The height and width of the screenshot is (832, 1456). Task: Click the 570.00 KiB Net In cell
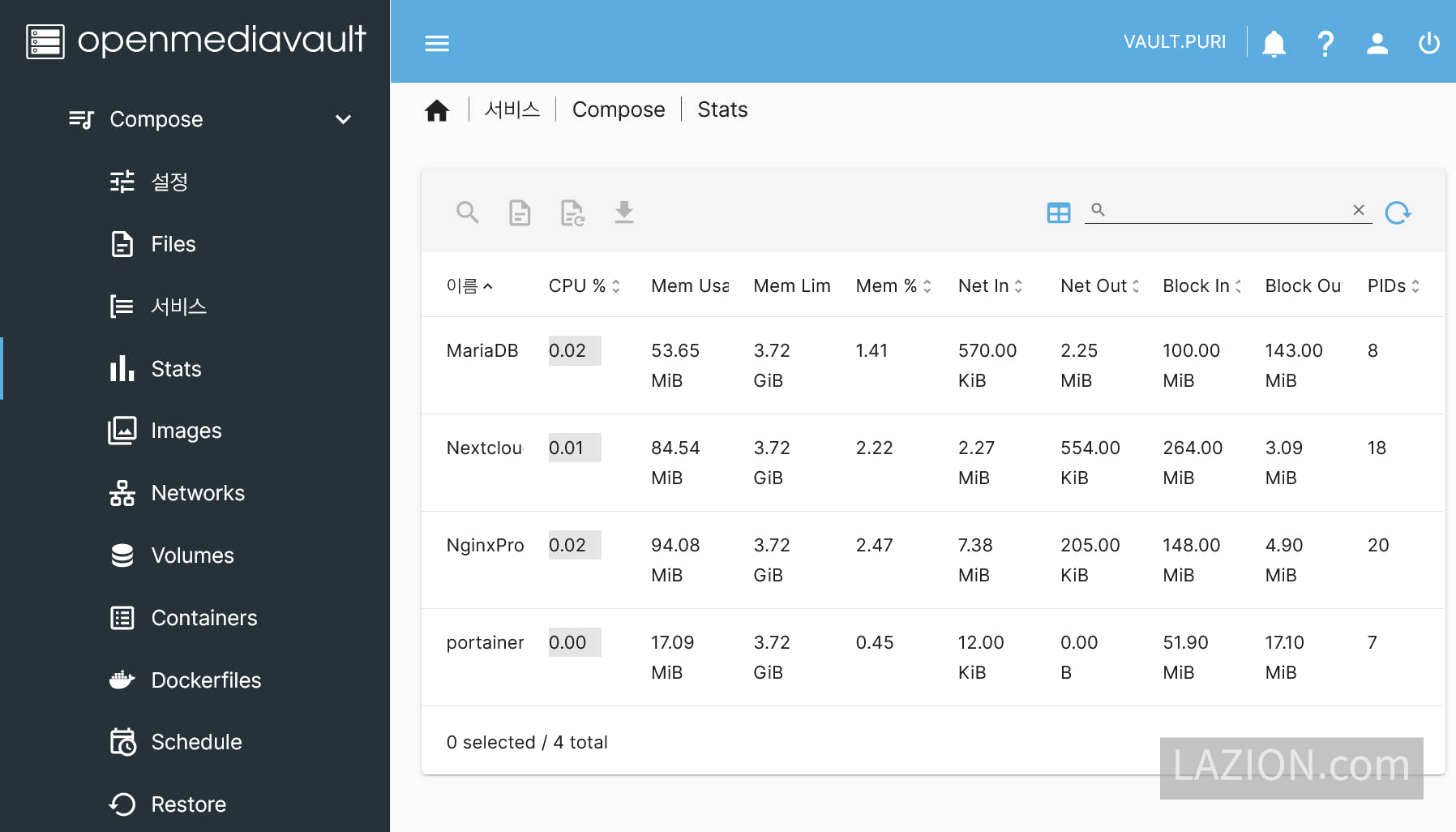[987, 365]
